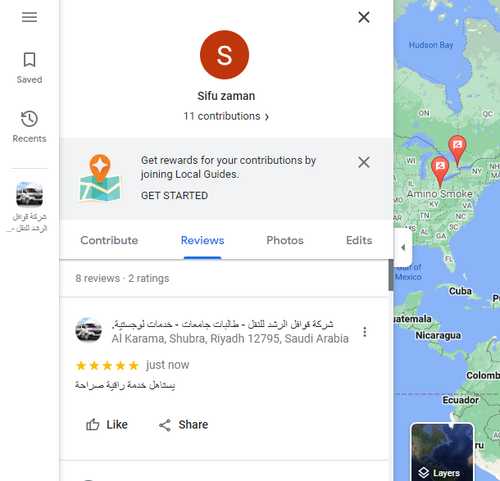Click the Arabic review text

(x=125, y=385)
